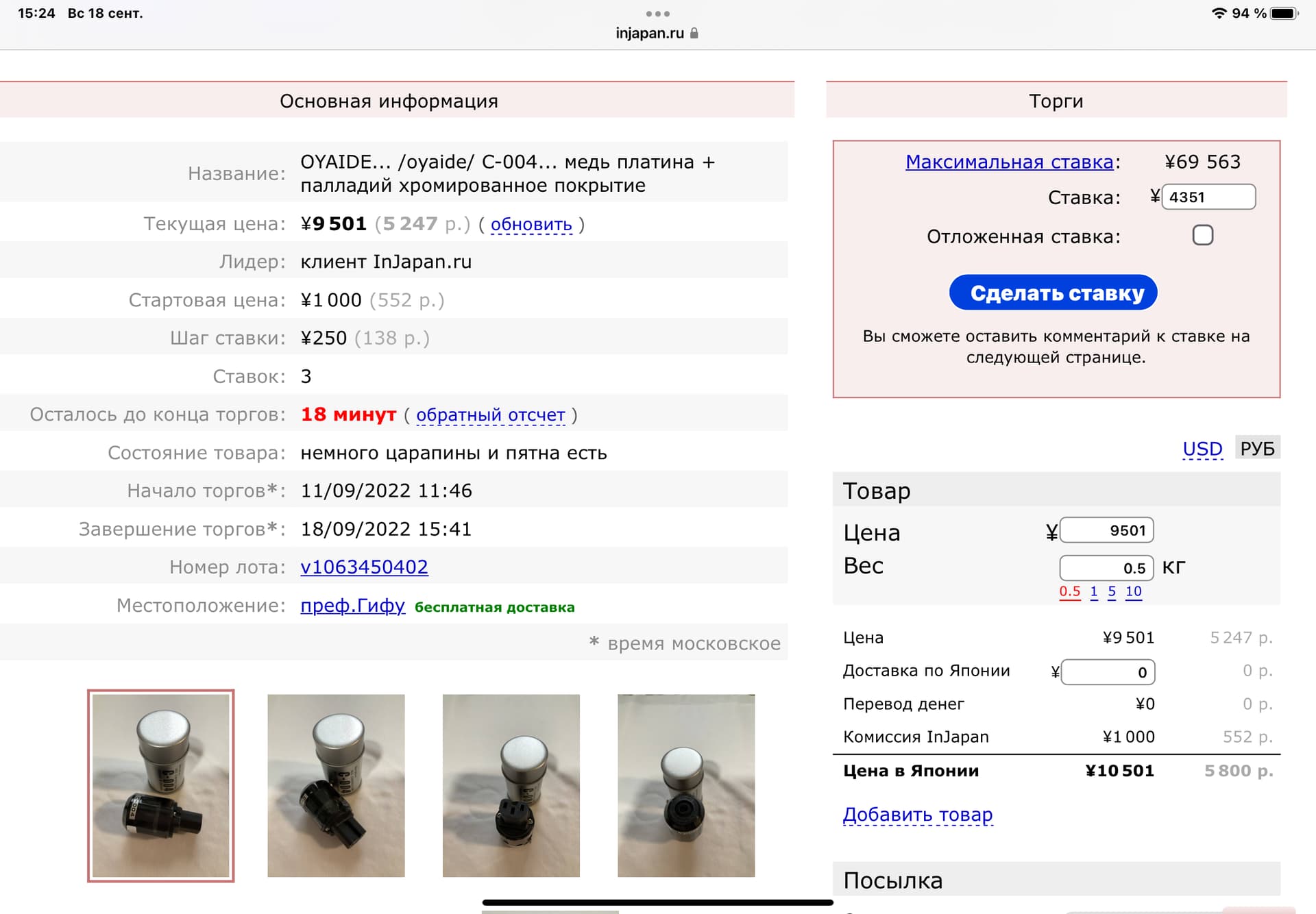Set weight preset to 0.5 kg
Image resolution: width=1316 pixels, height=914 pixels.
click(x=1070, y=591)
